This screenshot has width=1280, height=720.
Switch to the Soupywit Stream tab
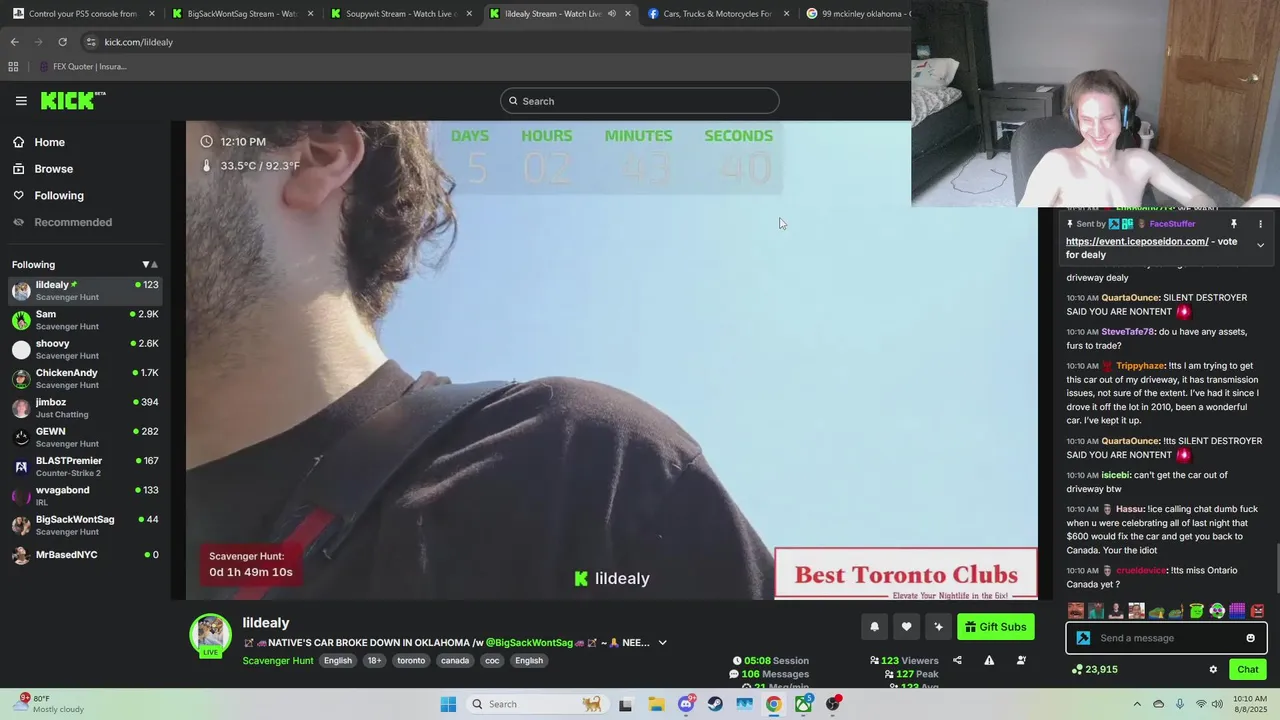tap(401, 14)
